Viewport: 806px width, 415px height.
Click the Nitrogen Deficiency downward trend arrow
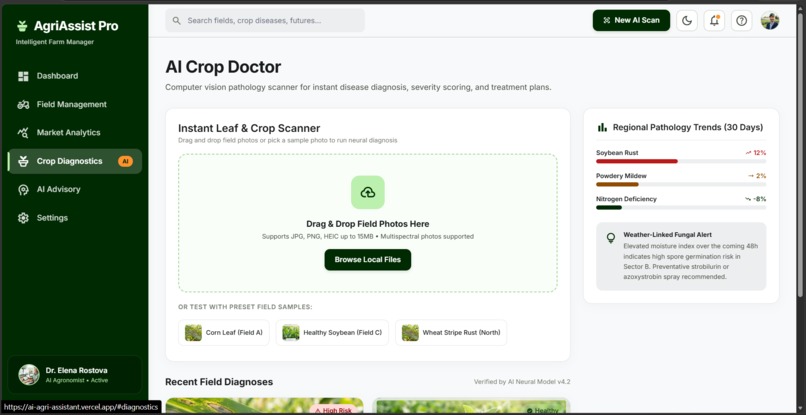click(748, 199)
